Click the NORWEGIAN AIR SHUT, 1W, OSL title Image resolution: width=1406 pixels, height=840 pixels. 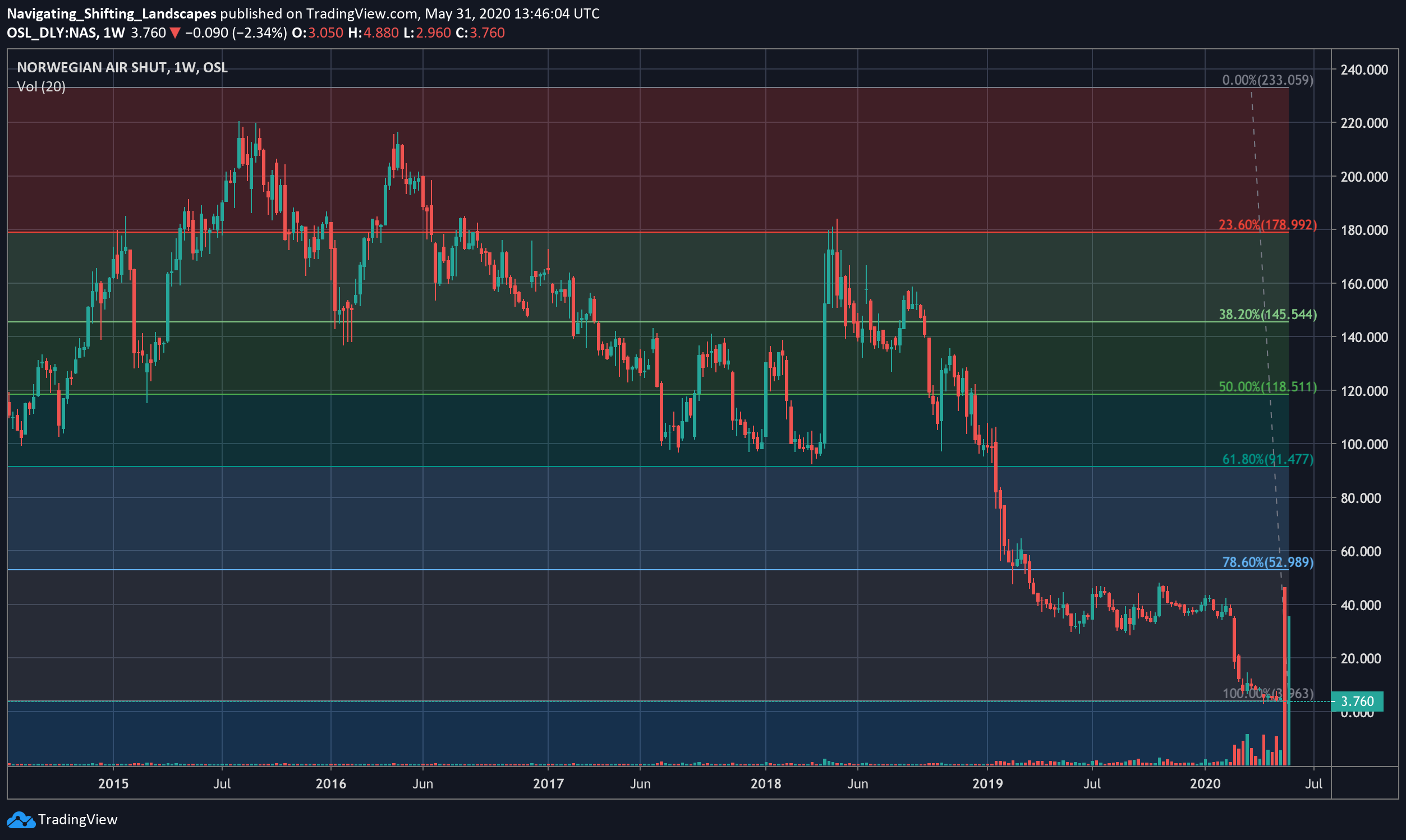(122, 67)
